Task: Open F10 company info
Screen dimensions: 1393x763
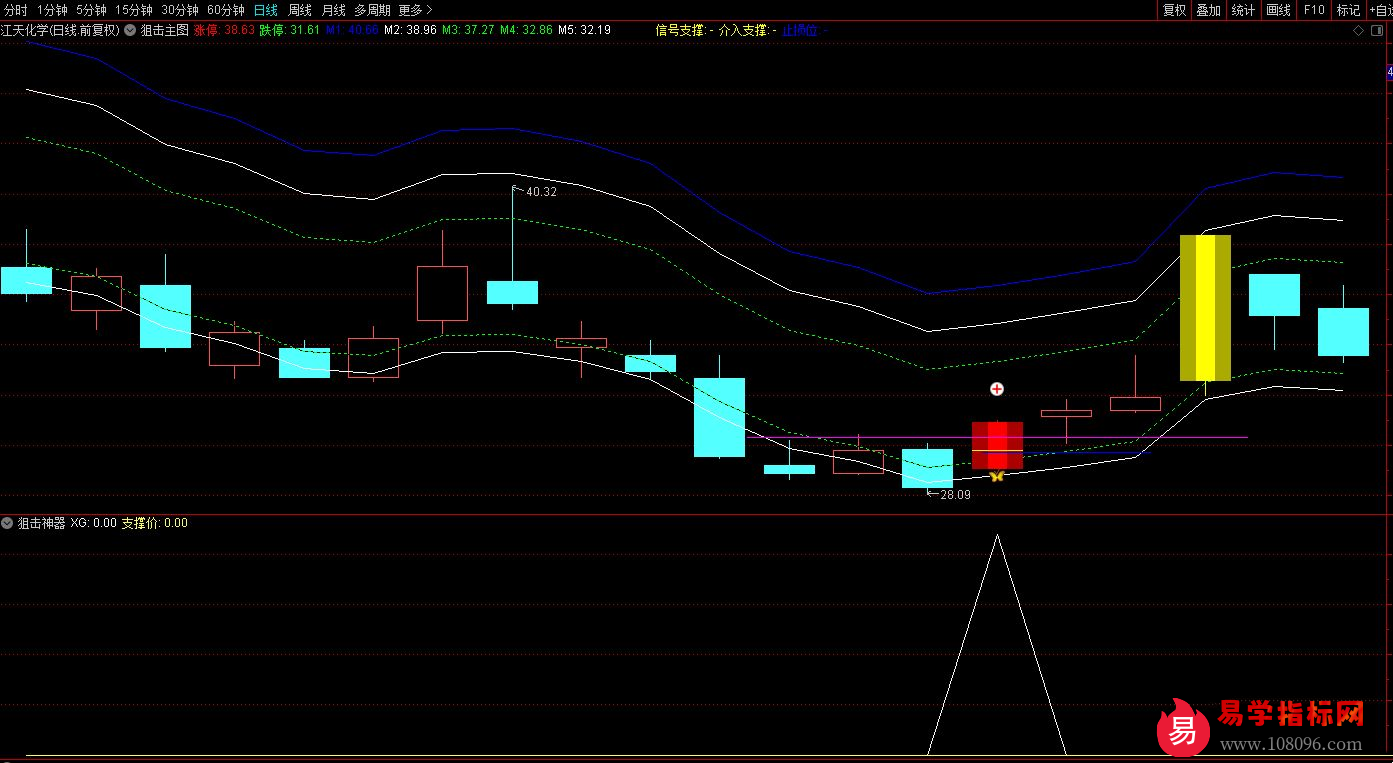Action: 1313,10
